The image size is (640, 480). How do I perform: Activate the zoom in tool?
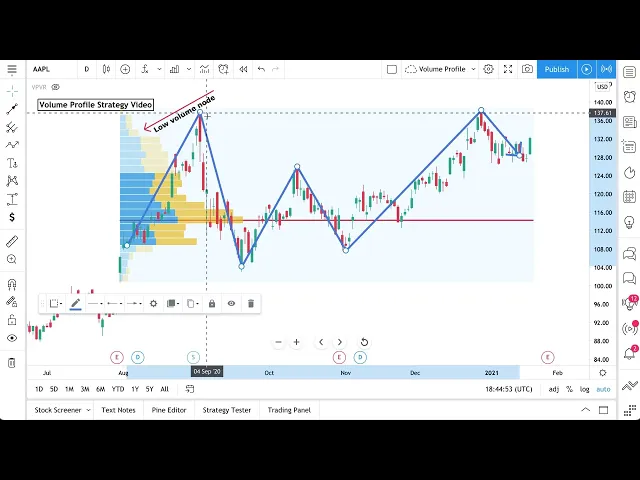click(x=12, y=259)
